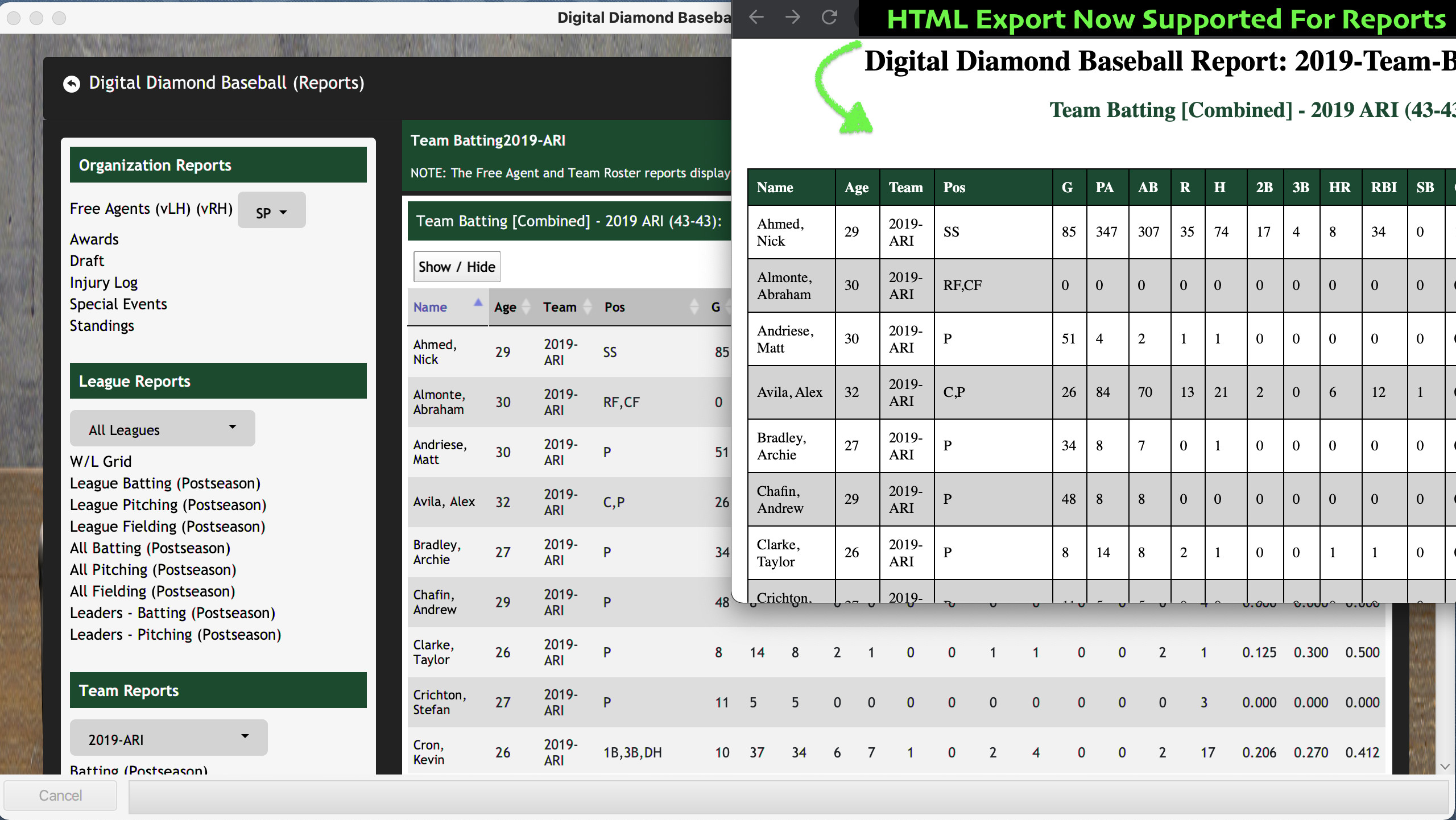Sort the Name column using its sort arrow

(477, 303)
